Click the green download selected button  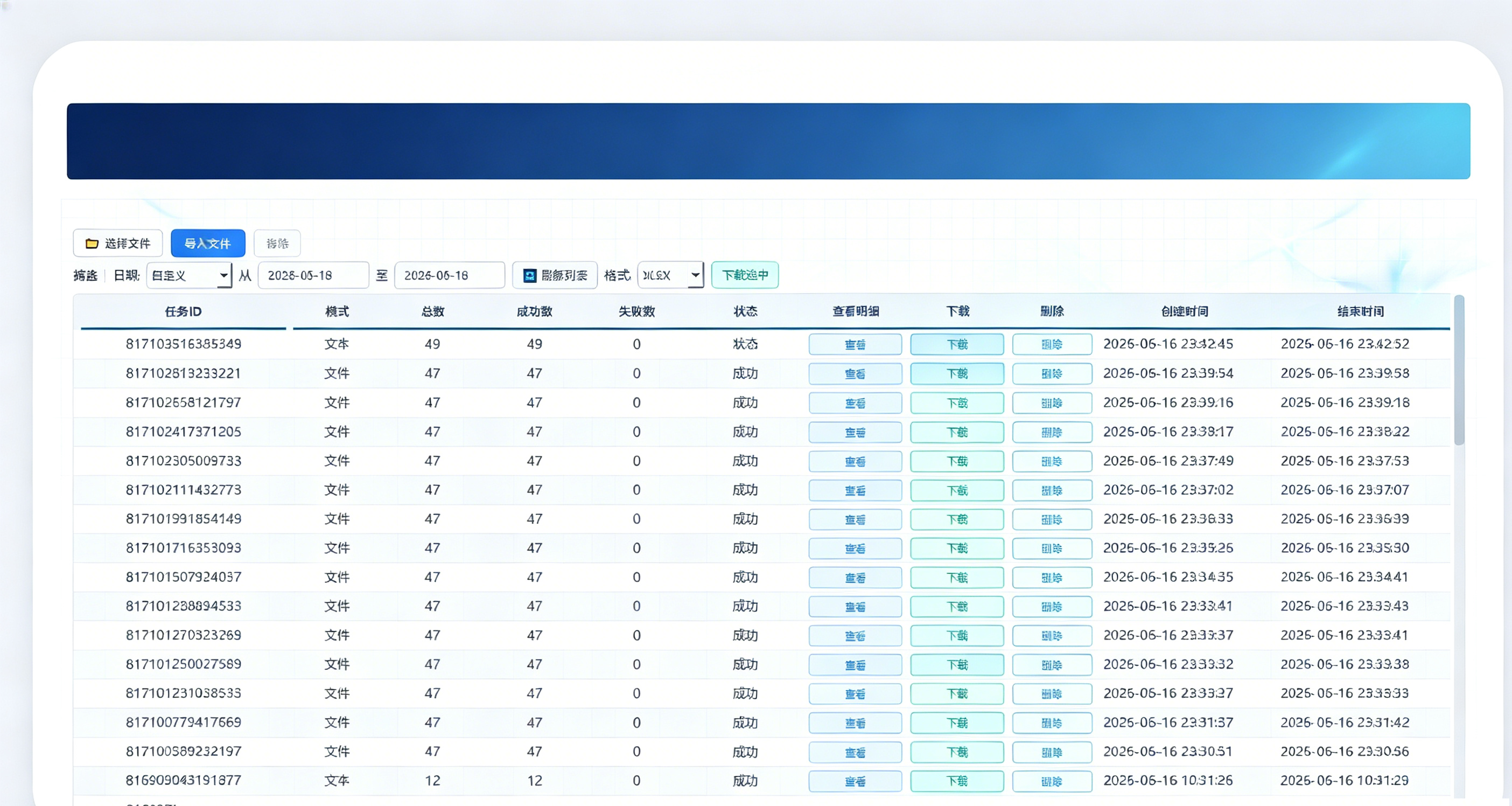pyautogui.click(x=745, y=275)
